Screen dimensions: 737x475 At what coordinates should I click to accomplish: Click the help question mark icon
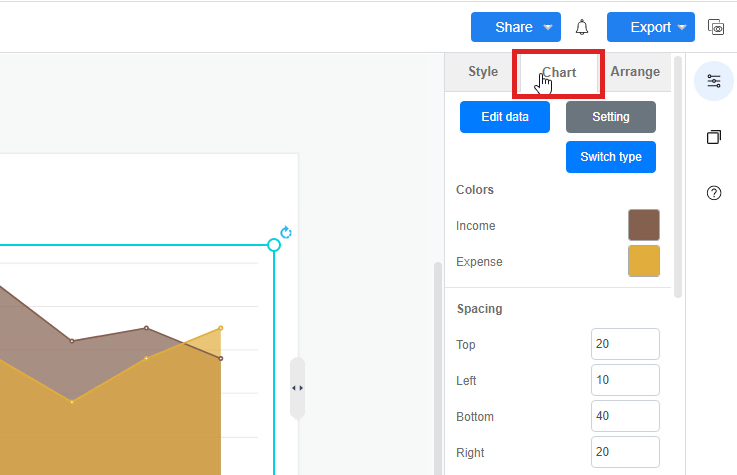coord(714,193)
